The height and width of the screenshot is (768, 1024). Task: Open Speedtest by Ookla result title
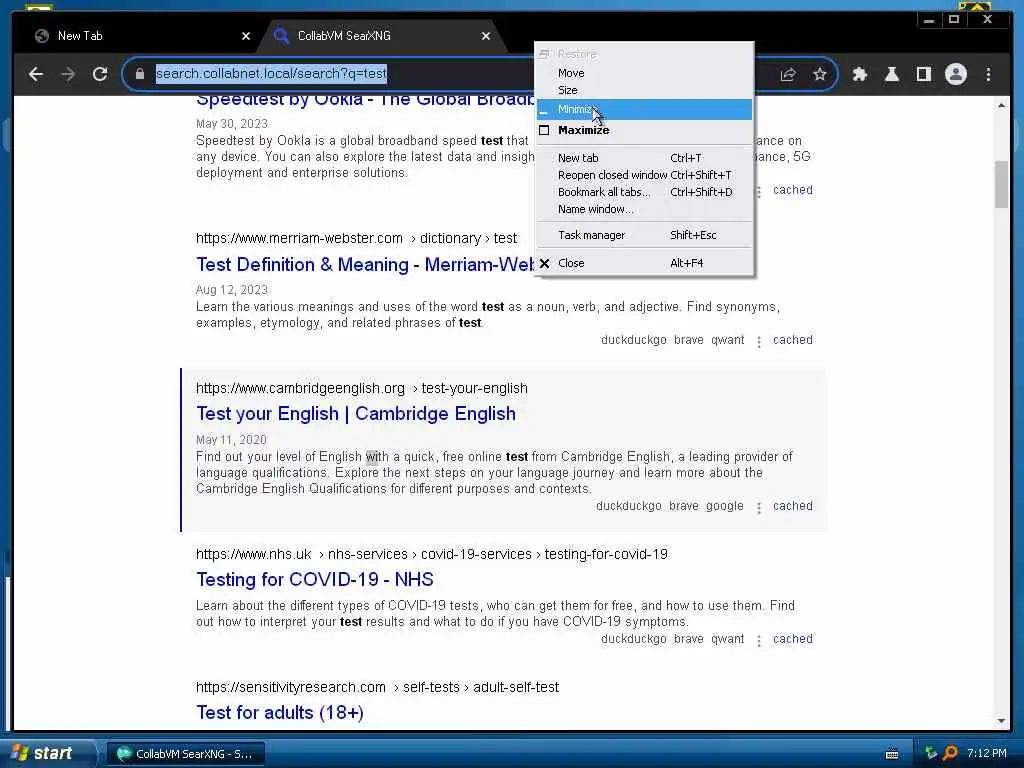pyautogui.click(x=365, y=101)
